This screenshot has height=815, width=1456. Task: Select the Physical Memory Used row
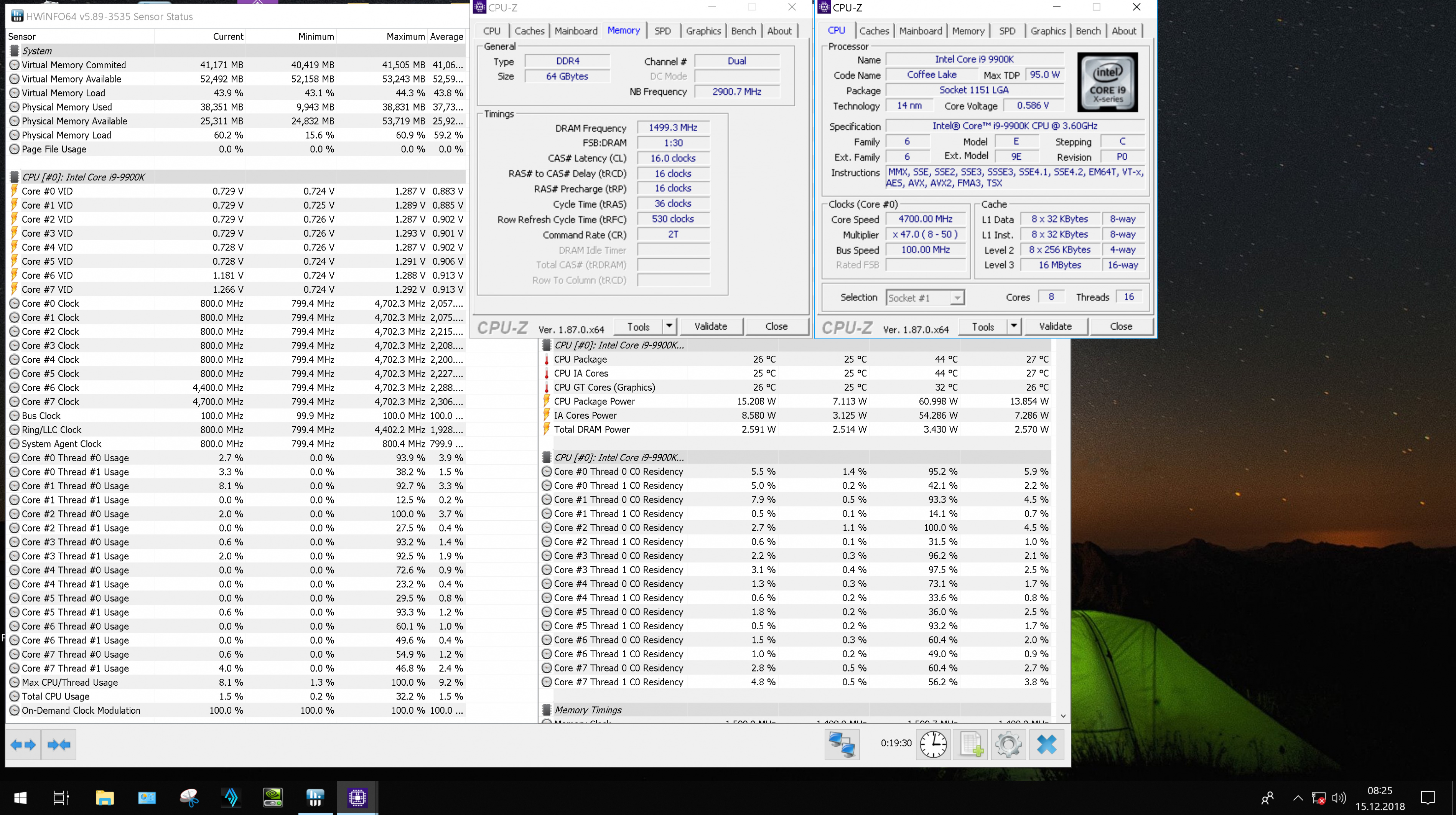(x=236, y=107)
